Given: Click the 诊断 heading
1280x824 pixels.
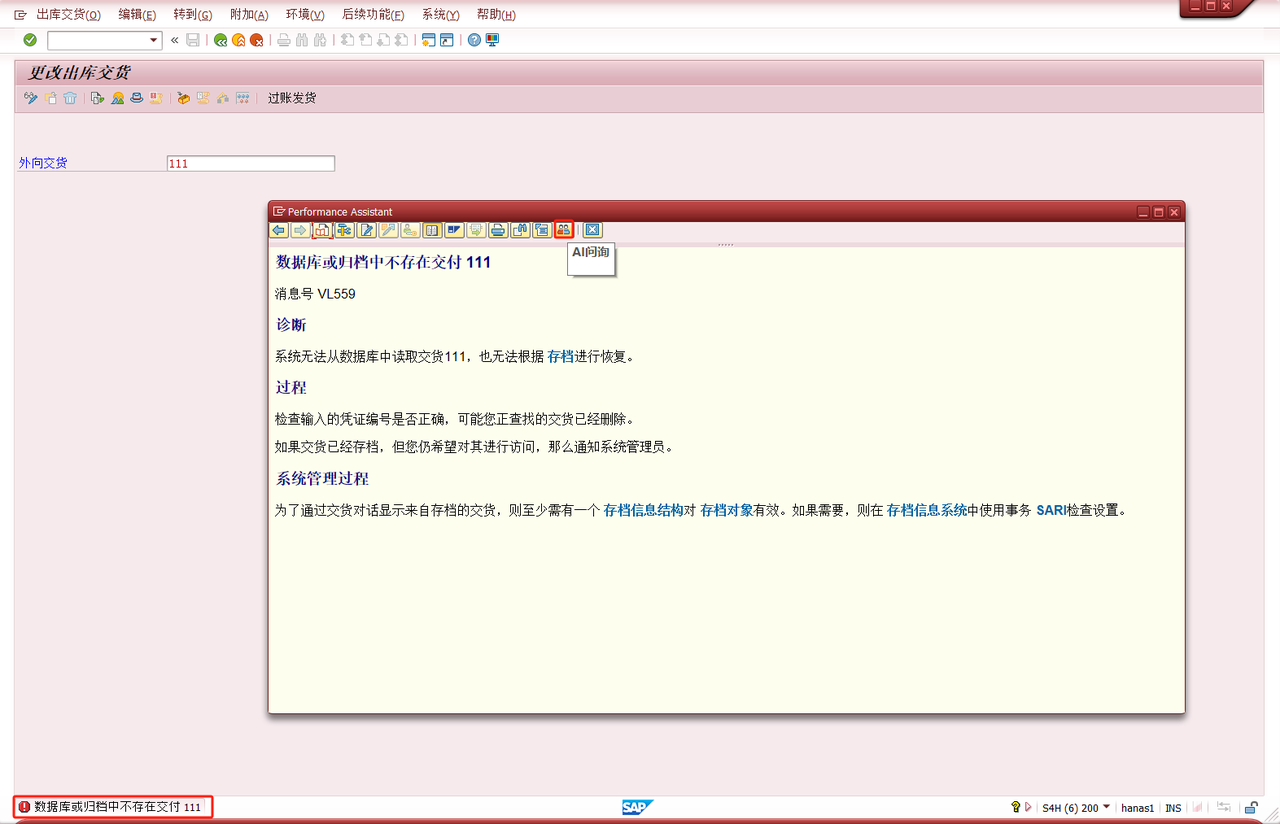Looking at the screenshot, I should point(291,325).
